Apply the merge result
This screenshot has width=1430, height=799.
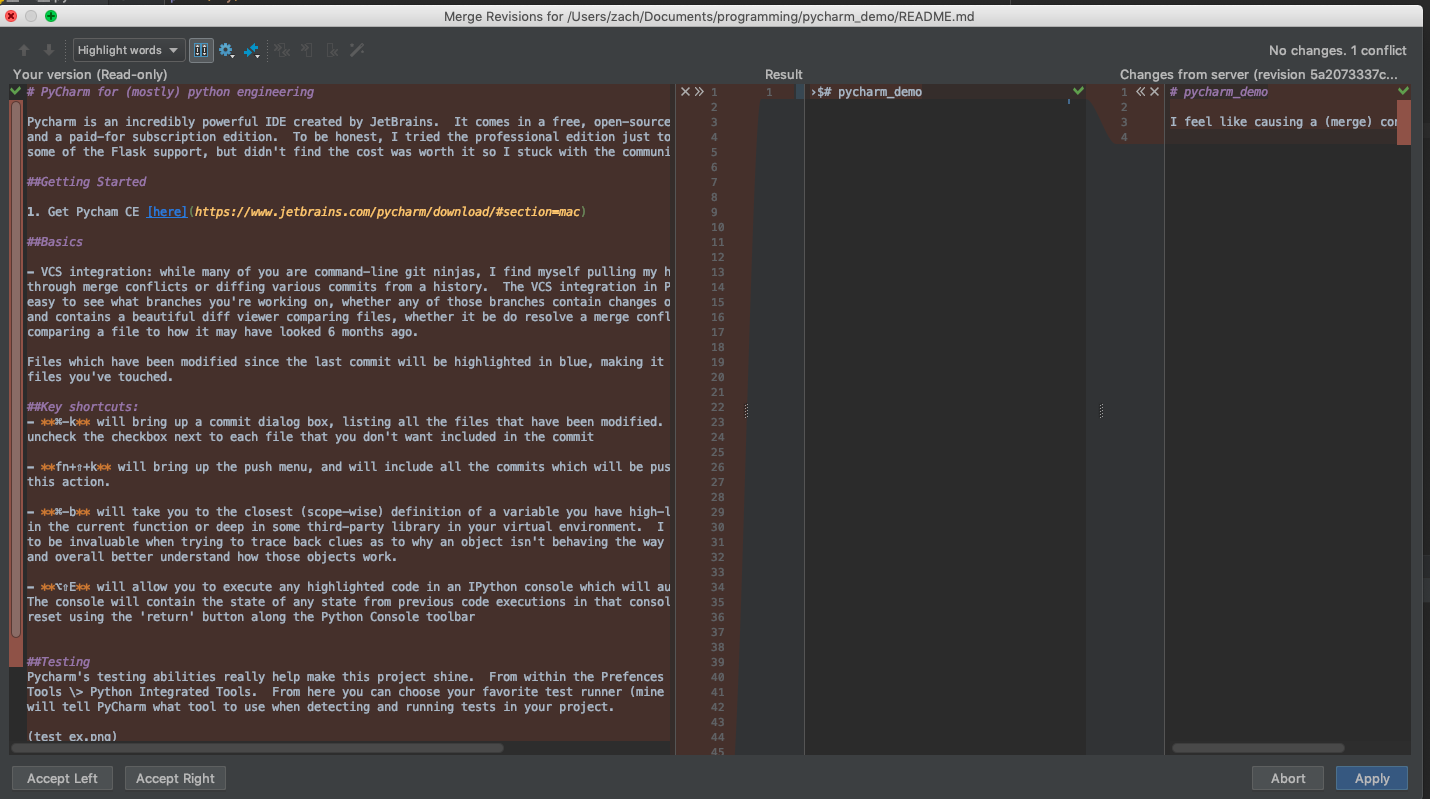point(1372,778)
